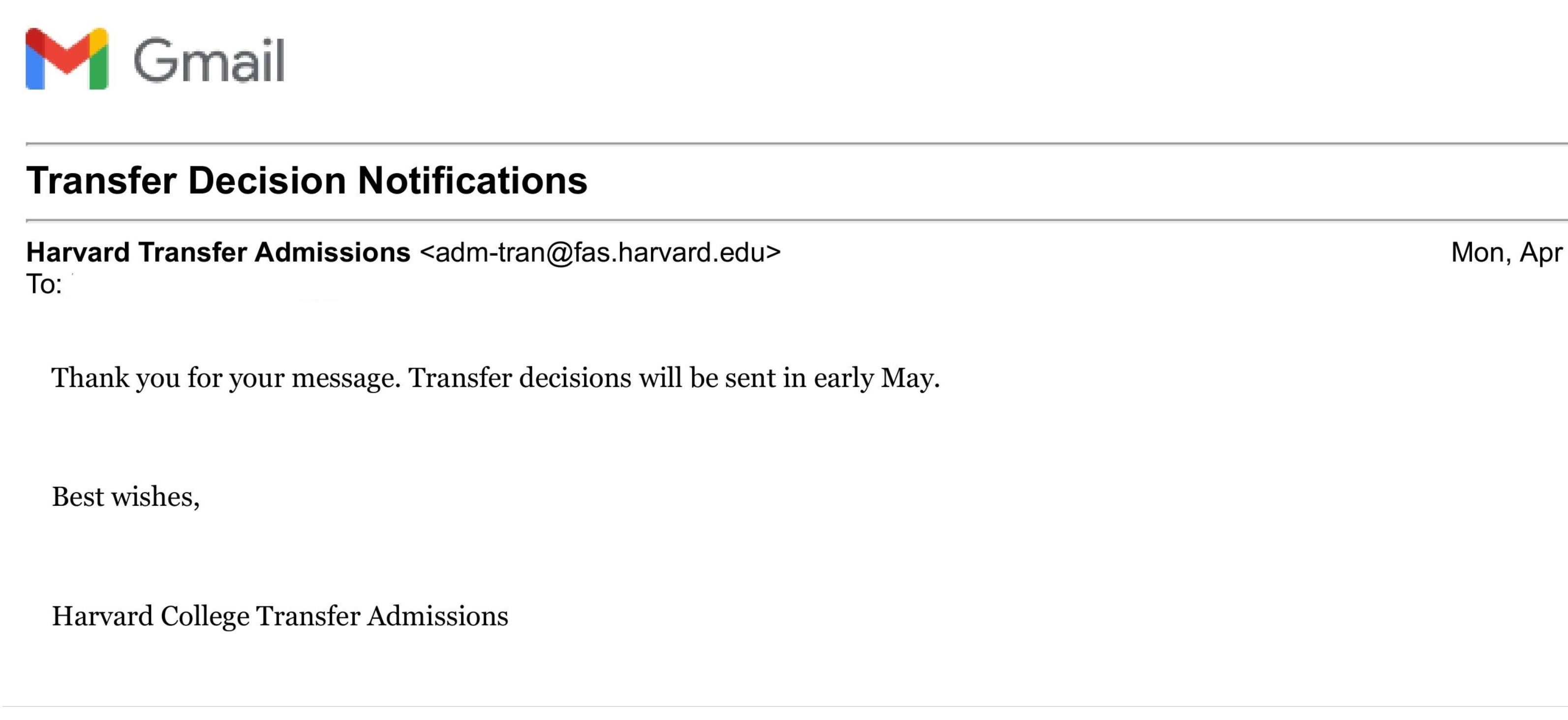This screenshot has width=1568, height=720.
Task: Click the thin divider at message bottom
Action: tap(784, 706)
